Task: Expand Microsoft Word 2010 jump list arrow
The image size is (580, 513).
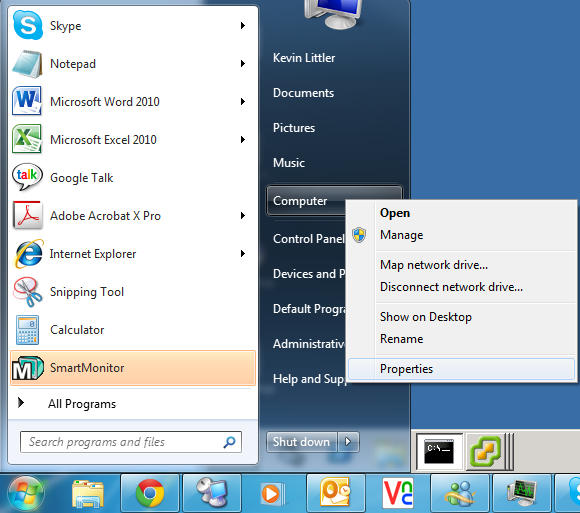Action: pos(243,102)
